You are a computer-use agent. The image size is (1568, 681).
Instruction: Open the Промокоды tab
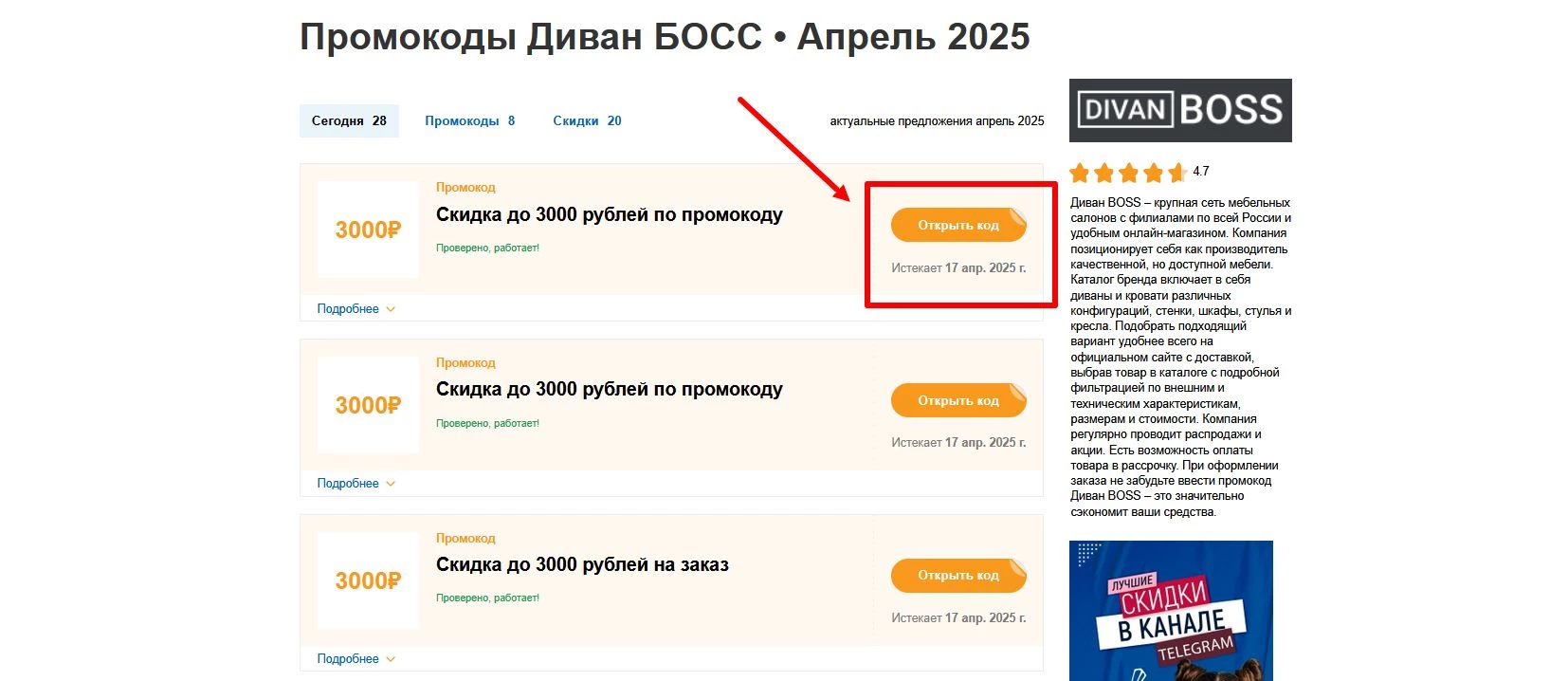[469, 120]
